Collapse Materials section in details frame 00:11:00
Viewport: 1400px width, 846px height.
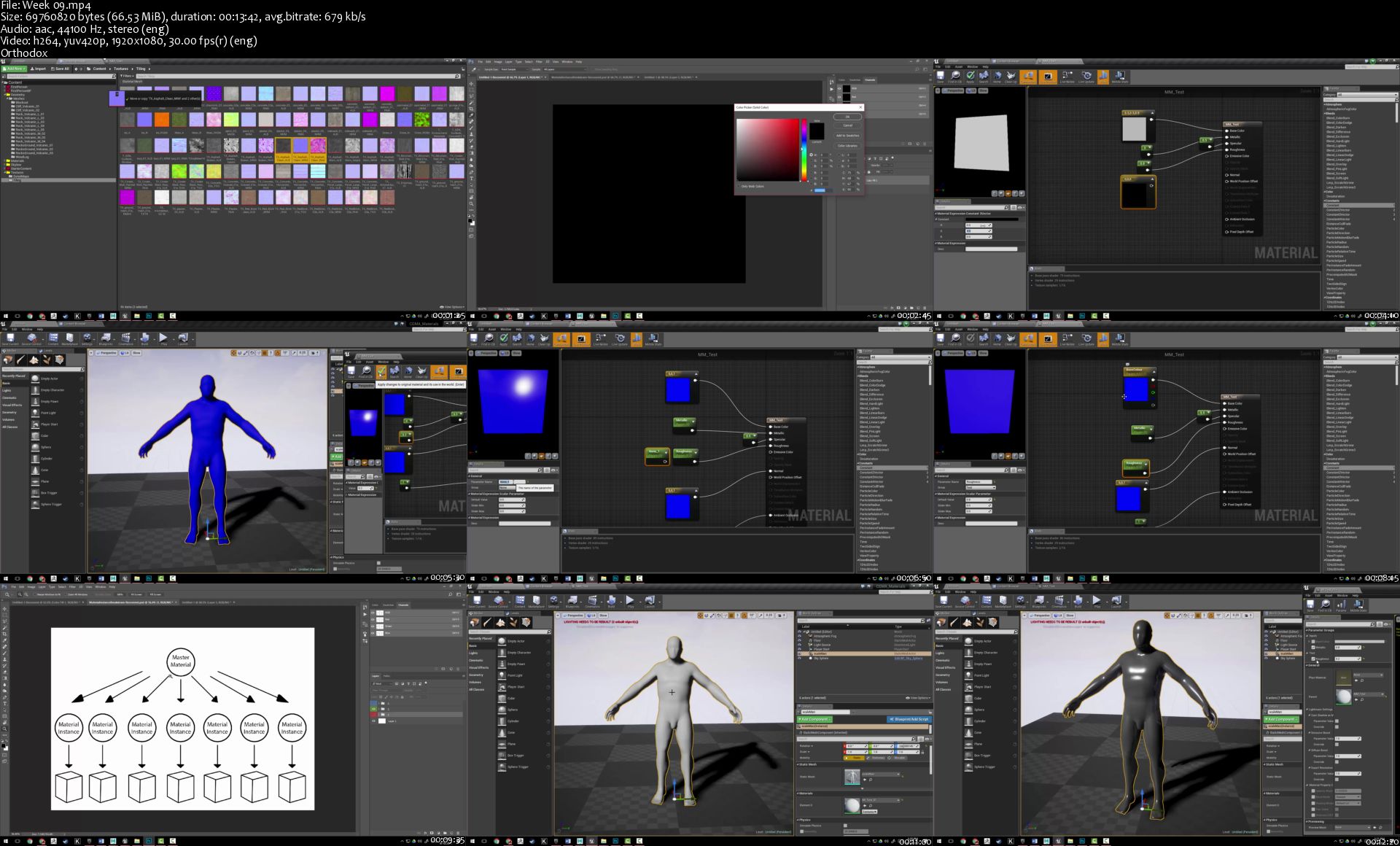coord(798,793)
